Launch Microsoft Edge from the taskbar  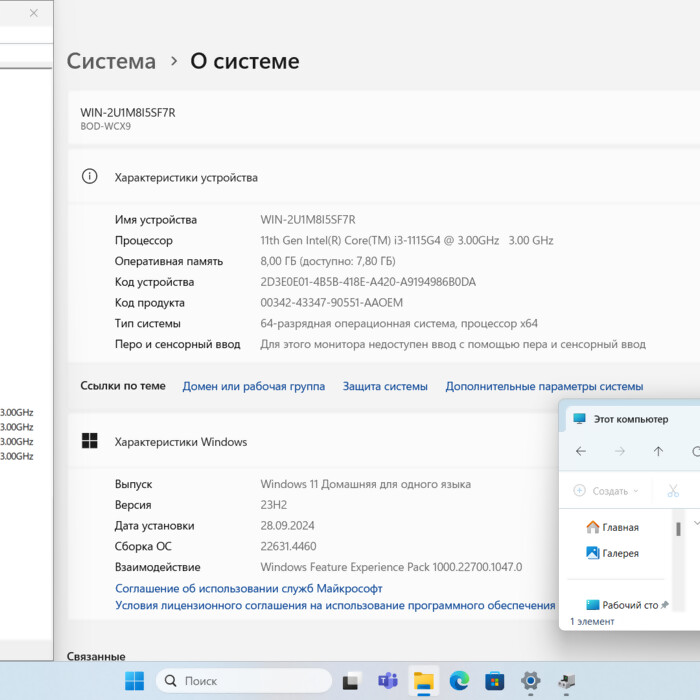(x=459, y=681)
